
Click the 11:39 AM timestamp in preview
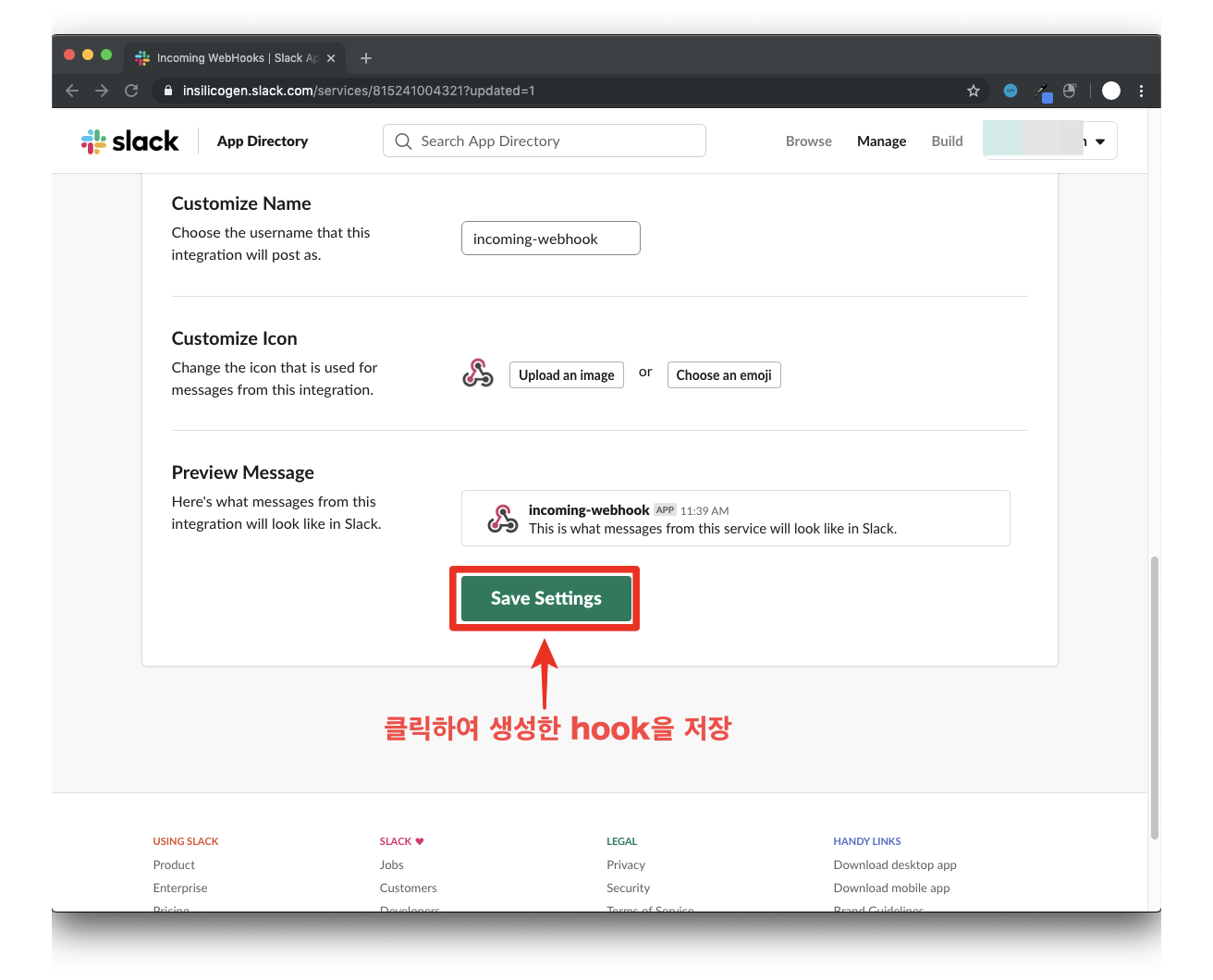[x=705, y=511]
